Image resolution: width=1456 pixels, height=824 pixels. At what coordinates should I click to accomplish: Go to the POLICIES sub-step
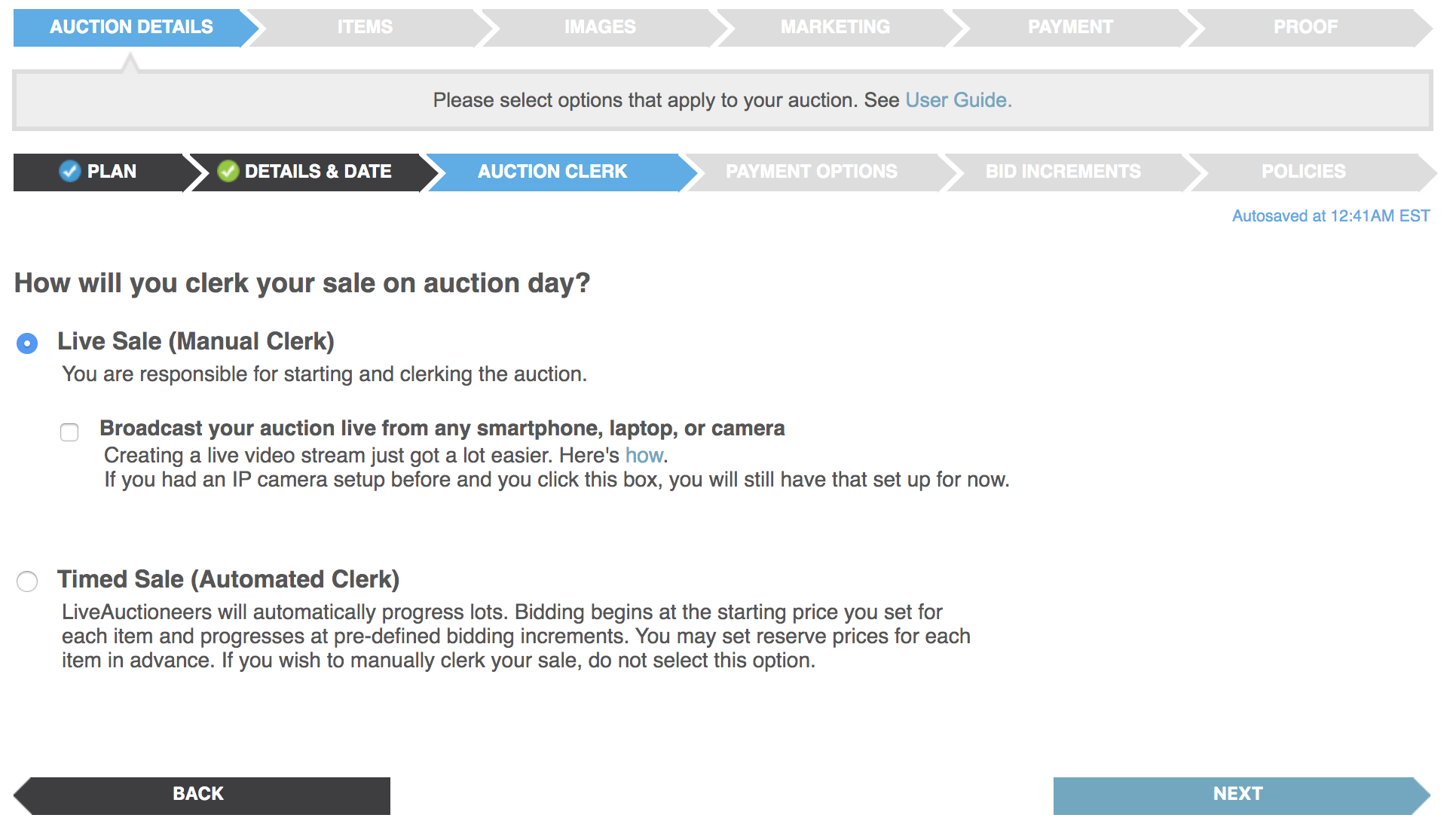[1304, 172]
